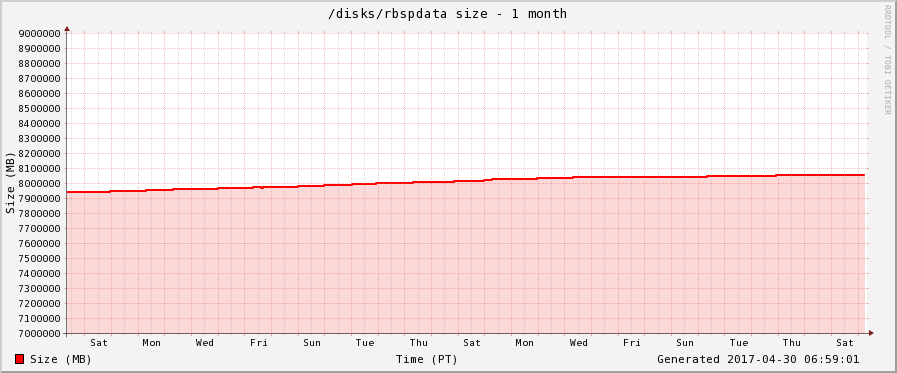
Task: Click the first 'Sat' x-axis label
Action: [x=98, y=343]
